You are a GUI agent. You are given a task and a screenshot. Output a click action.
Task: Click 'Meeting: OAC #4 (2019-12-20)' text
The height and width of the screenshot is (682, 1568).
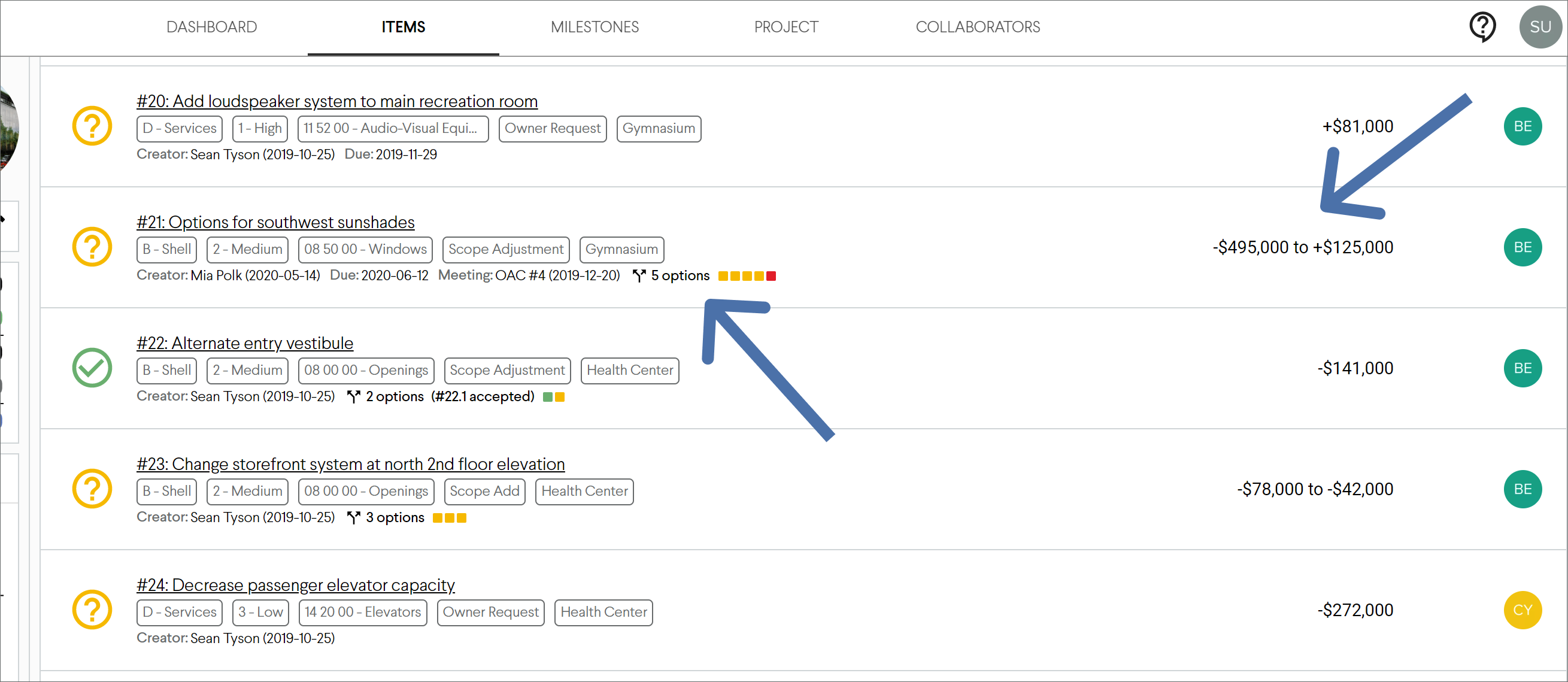[529, 275]
